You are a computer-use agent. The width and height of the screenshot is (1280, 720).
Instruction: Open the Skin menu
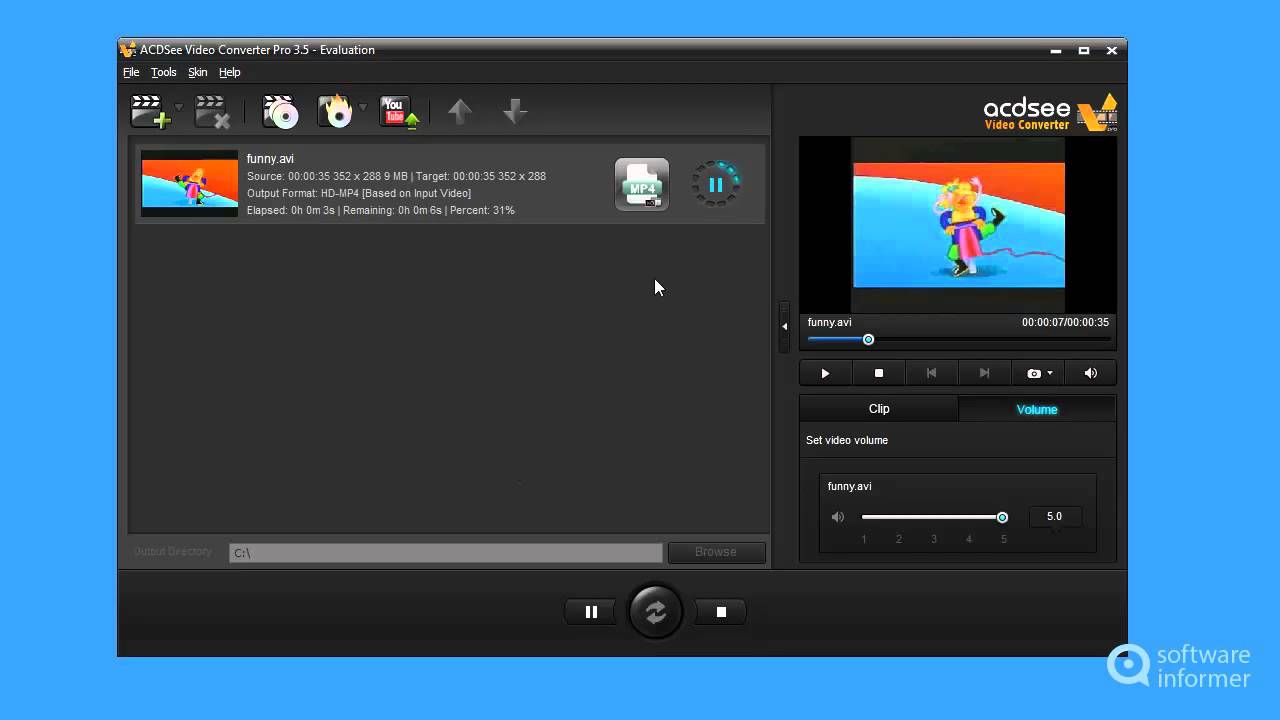[198, 72]
